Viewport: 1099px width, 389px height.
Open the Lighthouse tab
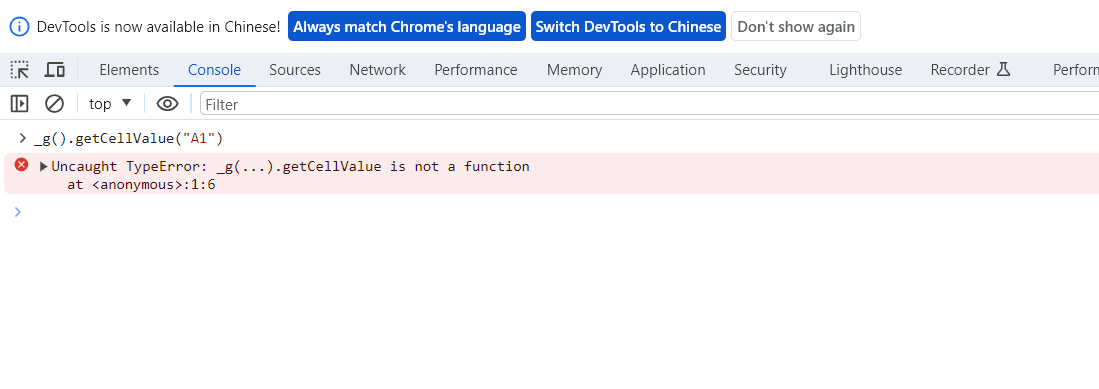point(866,69)
